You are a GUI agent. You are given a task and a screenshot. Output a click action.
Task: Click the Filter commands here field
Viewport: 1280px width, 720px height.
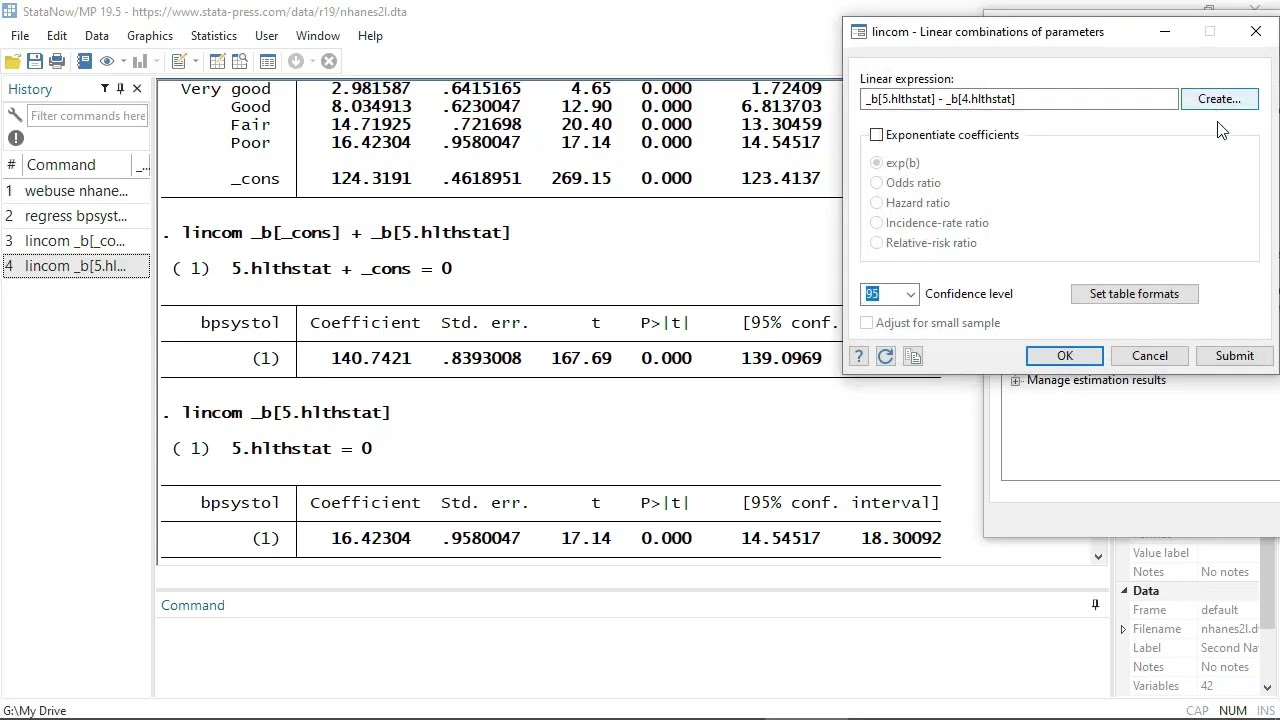coord(88,116)
